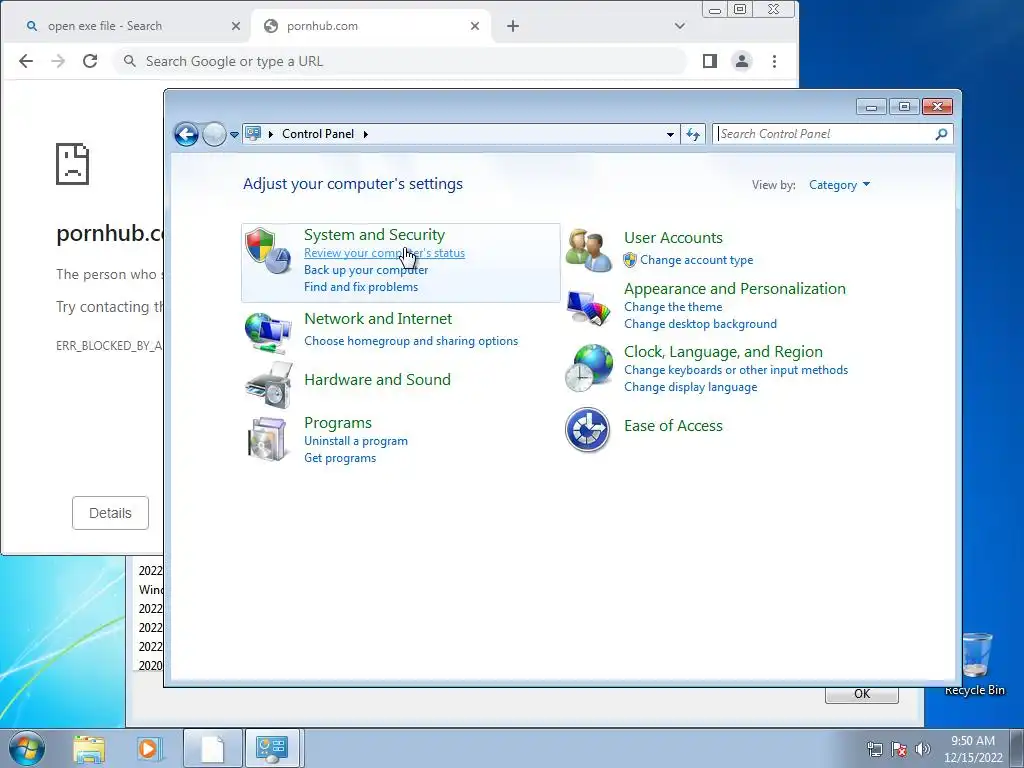
Task: Click the Get programs link
Action: click(340, 458)
